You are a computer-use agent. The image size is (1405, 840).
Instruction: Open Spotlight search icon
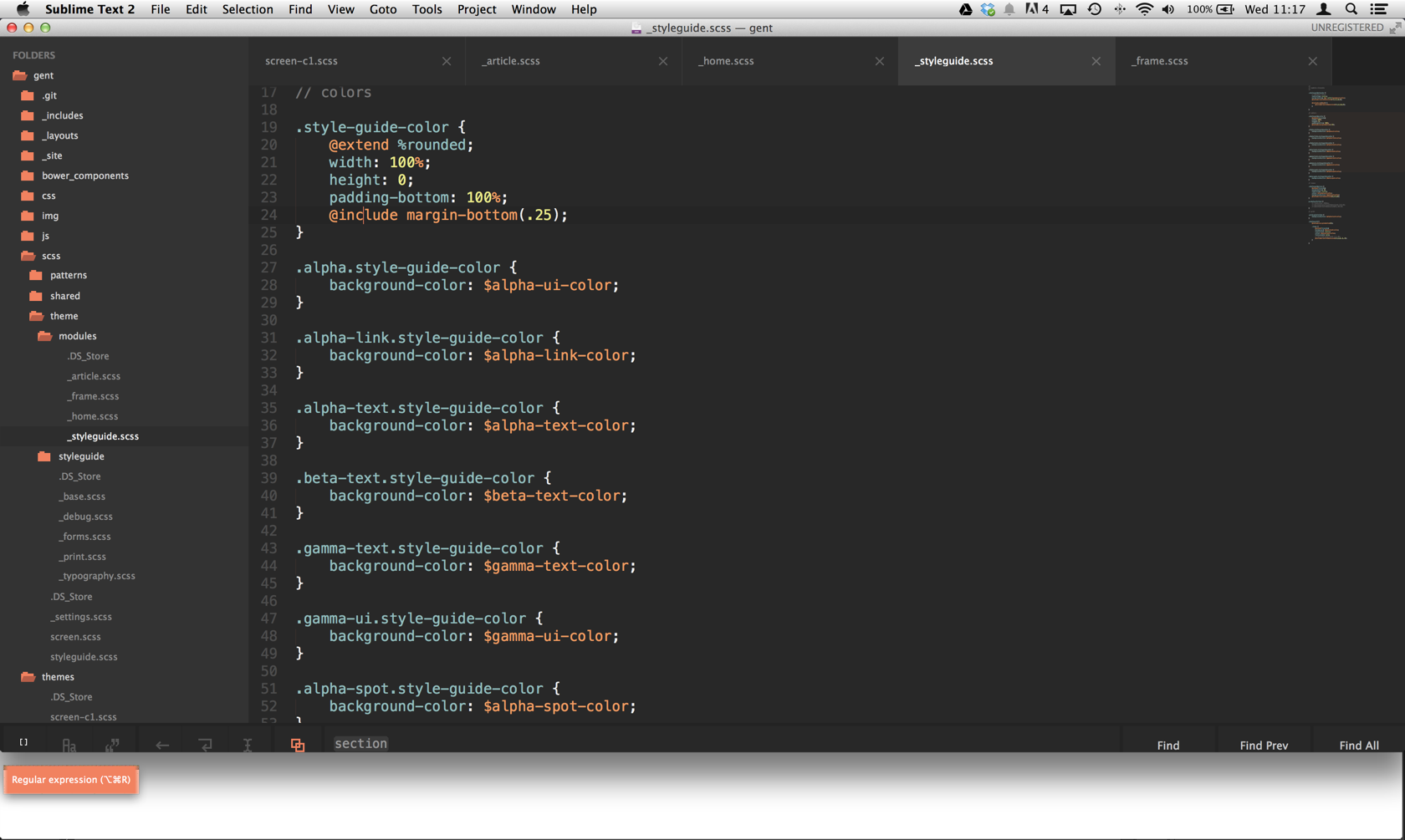[1351, 9]
